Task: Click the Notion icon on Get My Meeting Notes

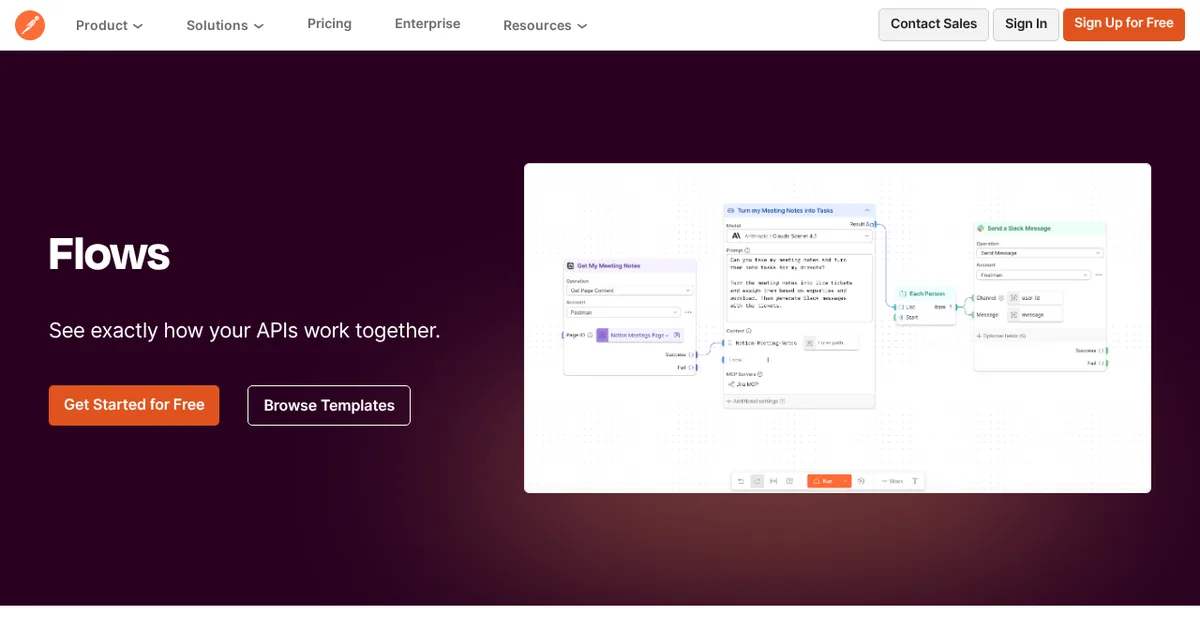Action: click(570, 266)
